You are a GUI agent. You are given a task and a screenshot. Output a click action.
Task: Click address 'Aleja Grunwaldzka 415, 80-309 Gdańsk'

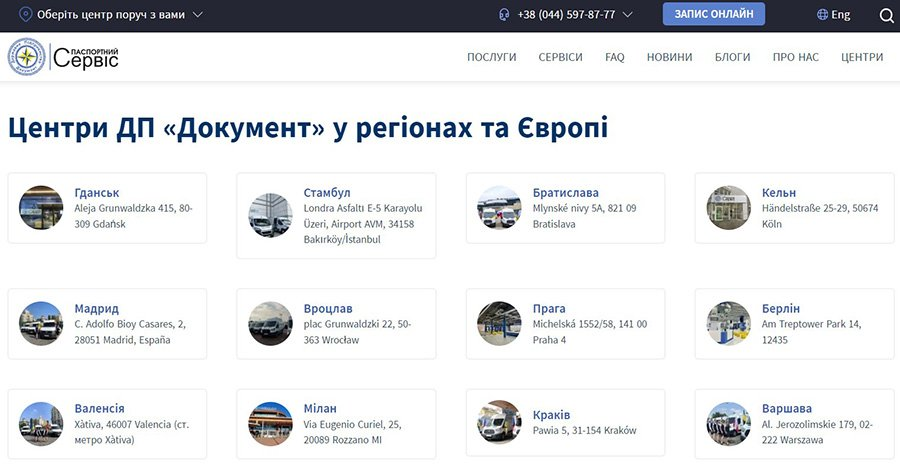[134, 216]
